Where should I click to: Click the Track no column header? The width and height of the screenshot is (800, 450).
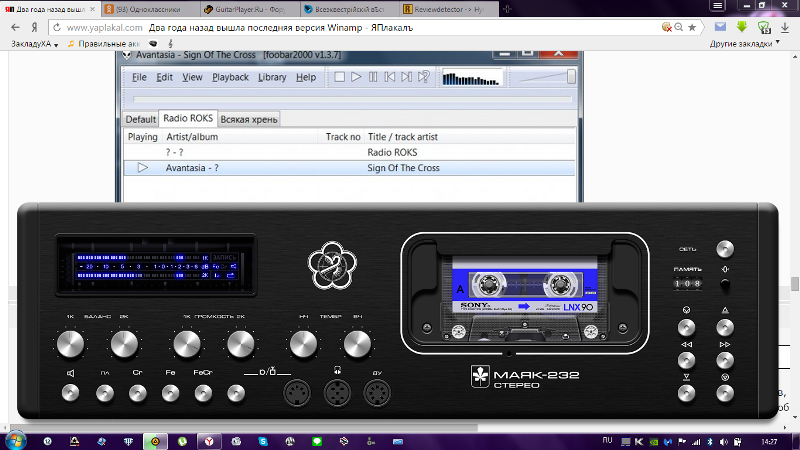[x=341, y=137]
